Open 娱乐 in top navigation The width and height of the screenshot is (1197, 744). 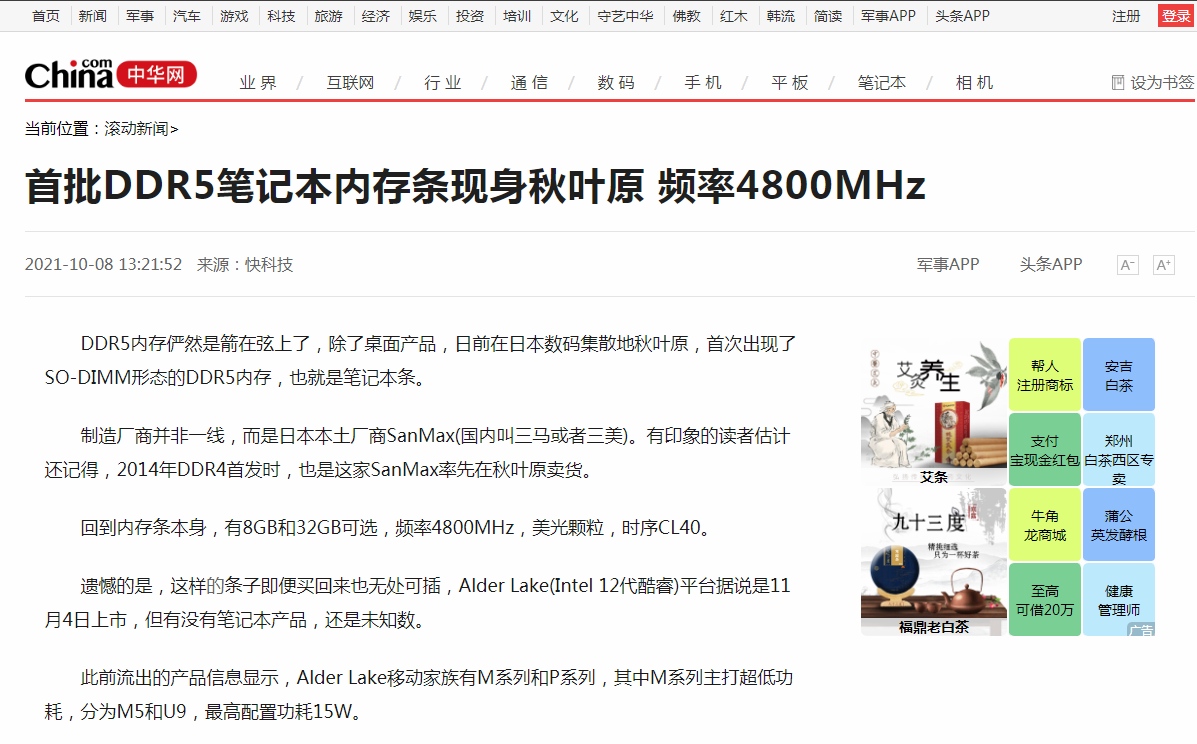pos(422,16)
